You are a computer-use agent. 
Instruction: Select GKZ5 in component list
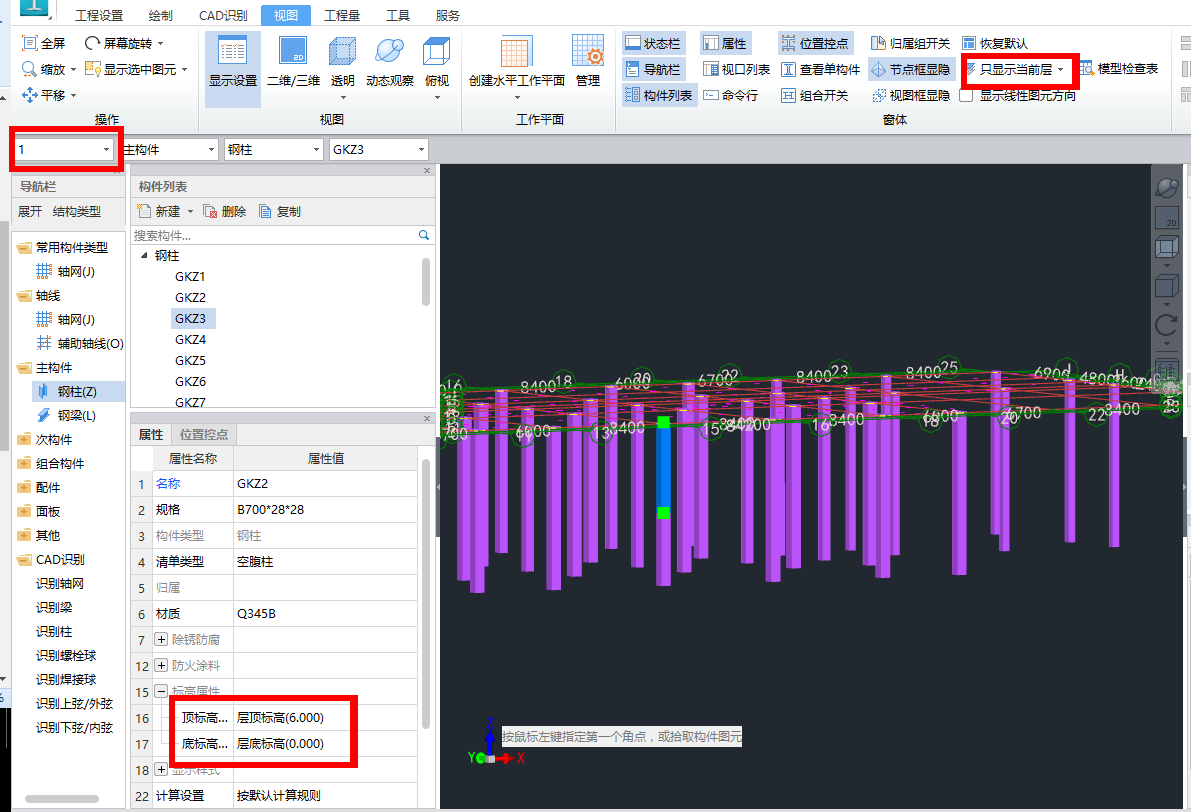190,360
